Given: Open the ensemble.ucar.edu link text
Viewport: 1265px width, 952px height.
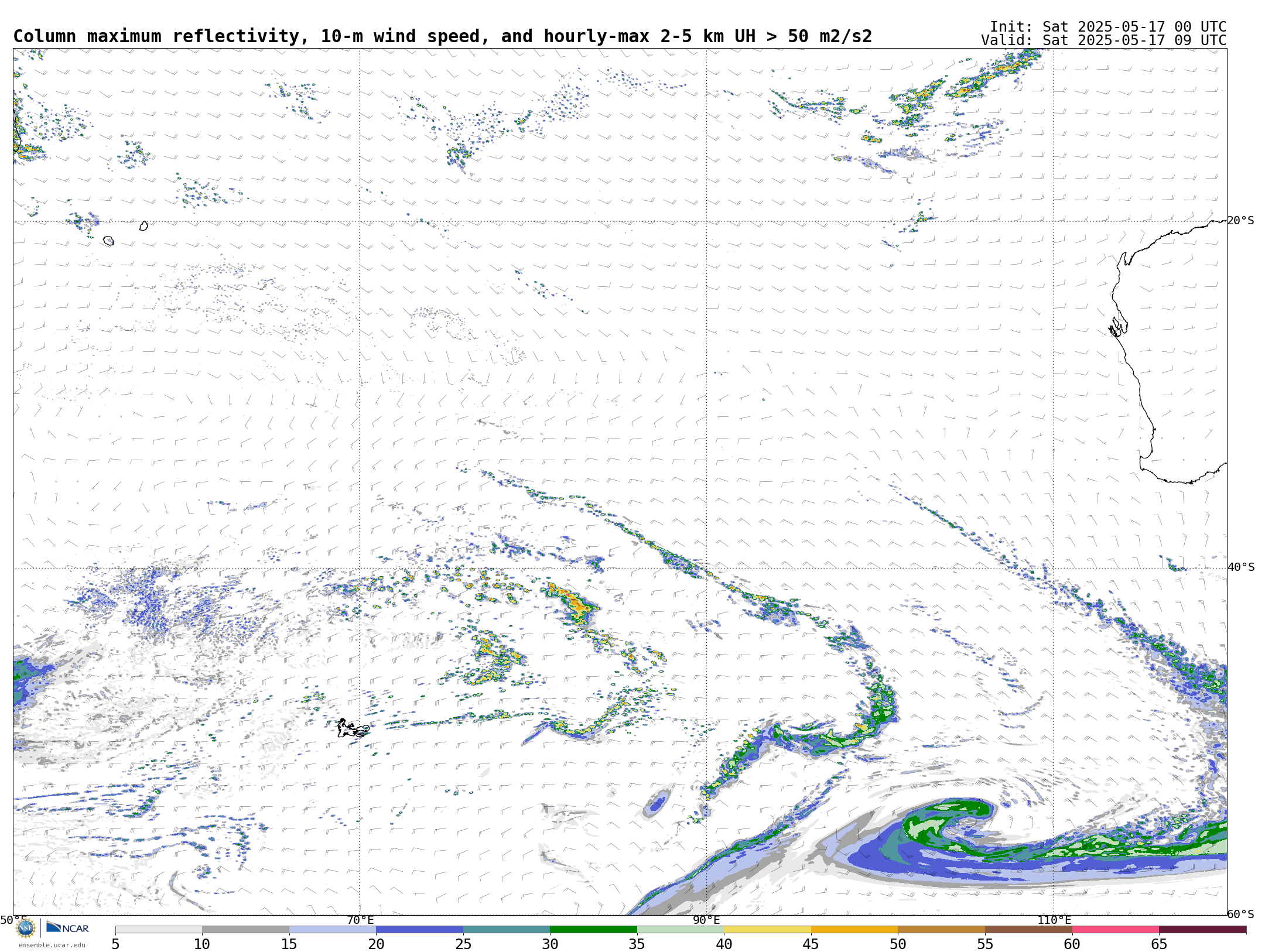Looking at the screenshot, I should (x=52, y=945).
